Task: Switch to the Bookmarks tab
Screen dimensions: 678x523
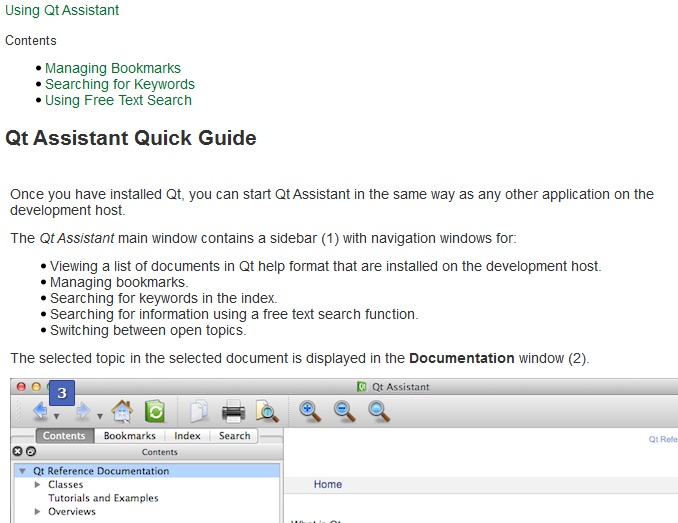Action: click(x=130, y=436)
